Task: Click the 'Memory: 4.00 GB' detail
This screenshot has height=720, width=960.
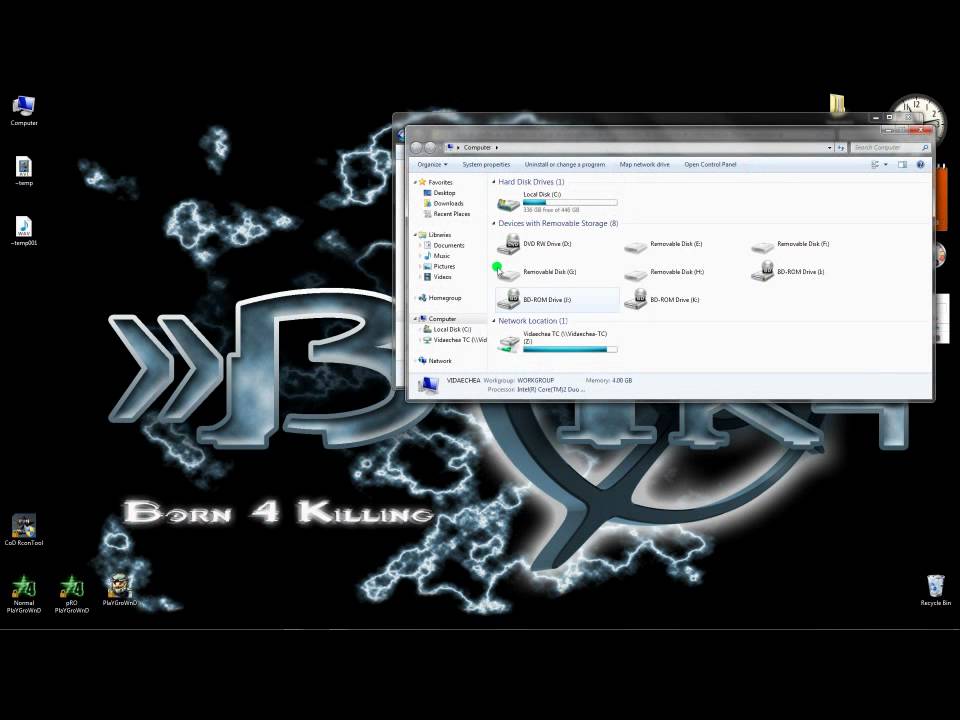Action: pyautogui.click(x=609, y=380)
